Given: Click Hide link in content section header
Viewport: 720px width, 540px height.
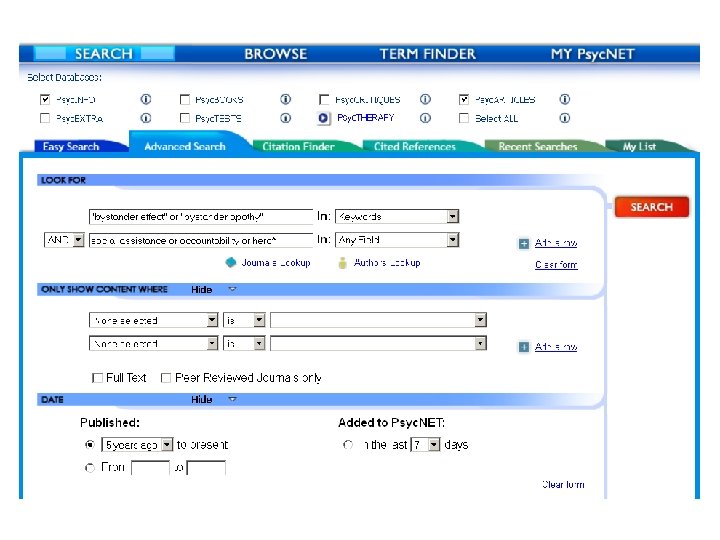Looking at the screenshot, I should 202,289.
